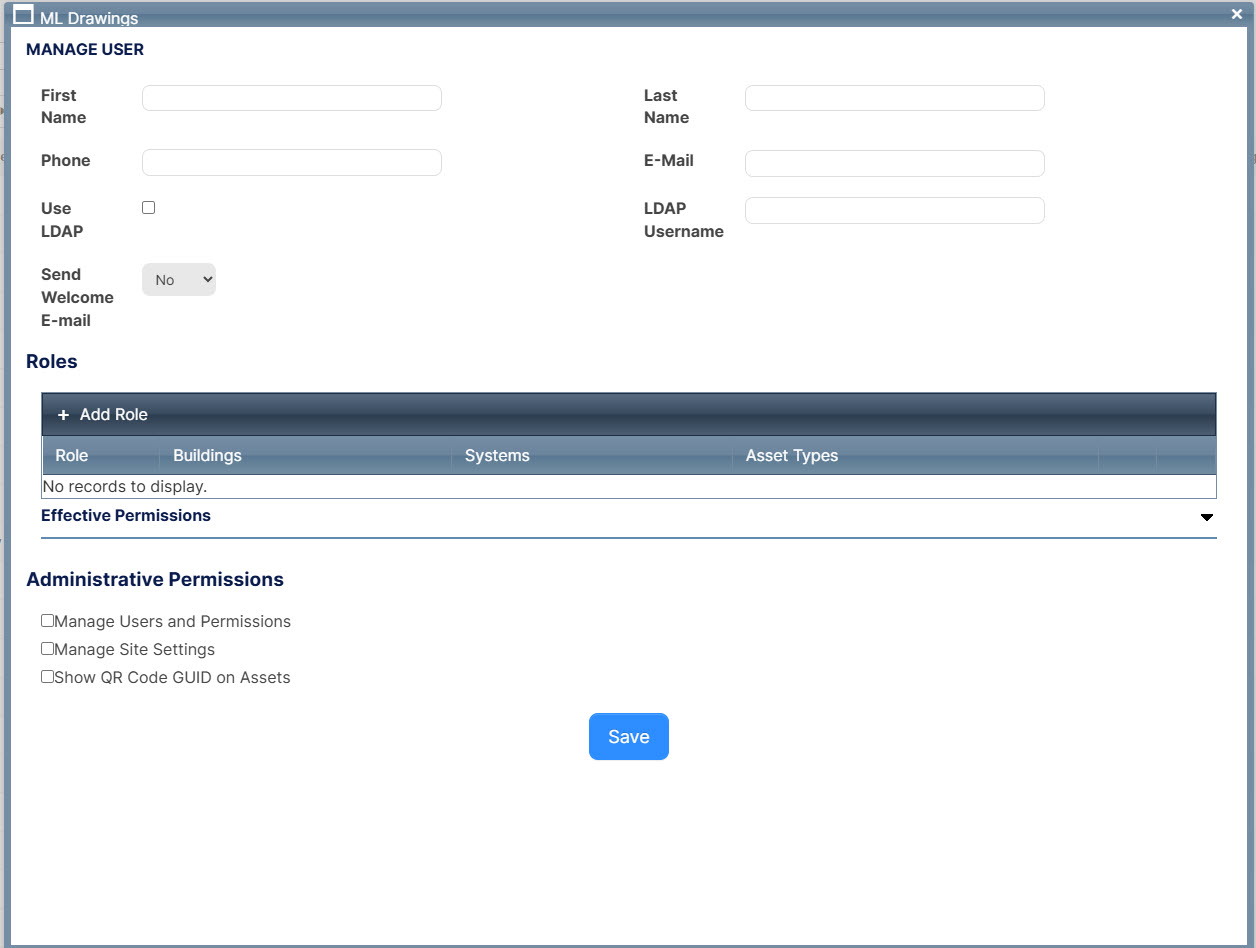Click the Save button
The image size is (1256, 948).
629,737
